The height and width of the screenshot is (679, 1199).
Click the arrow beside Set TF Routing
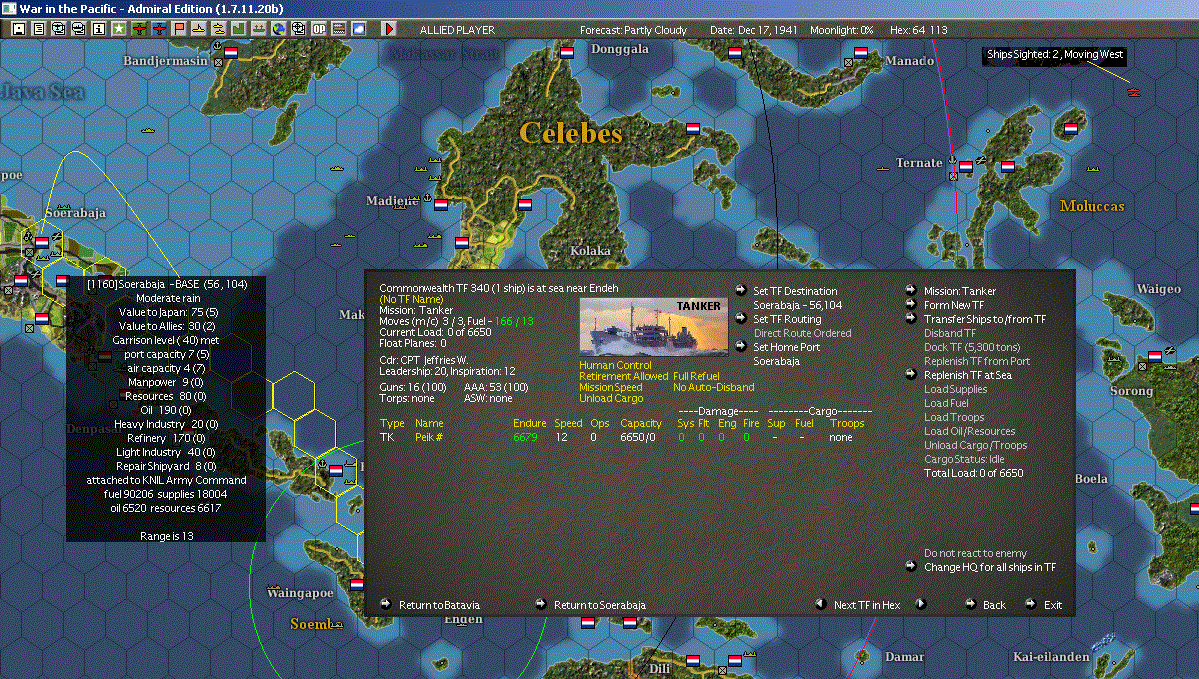click(741, 318)
